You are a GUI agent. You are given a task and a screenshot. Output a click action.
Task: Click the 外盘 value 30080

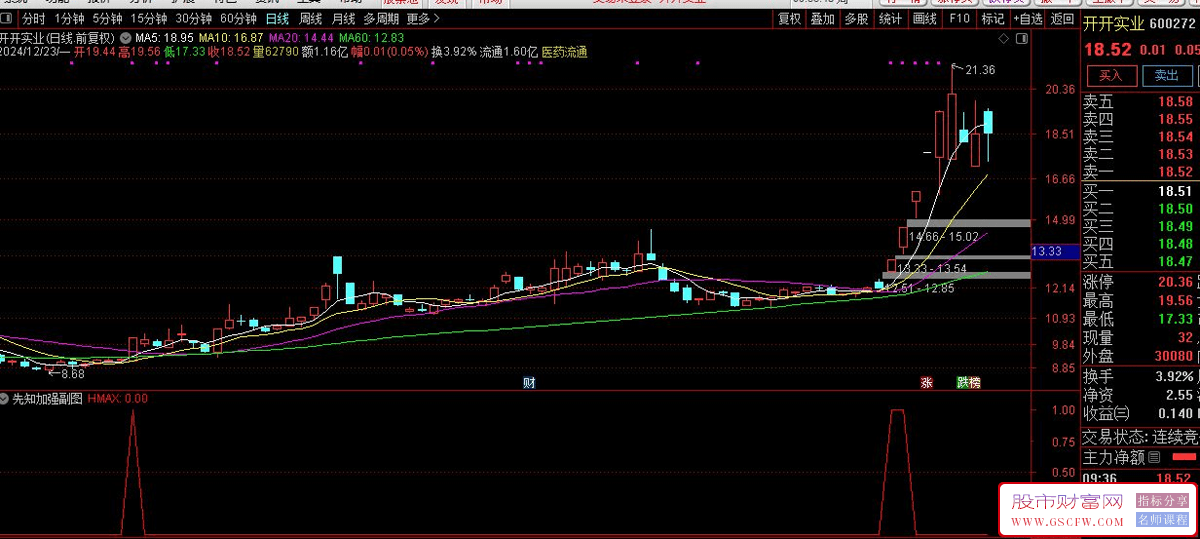1172,356
